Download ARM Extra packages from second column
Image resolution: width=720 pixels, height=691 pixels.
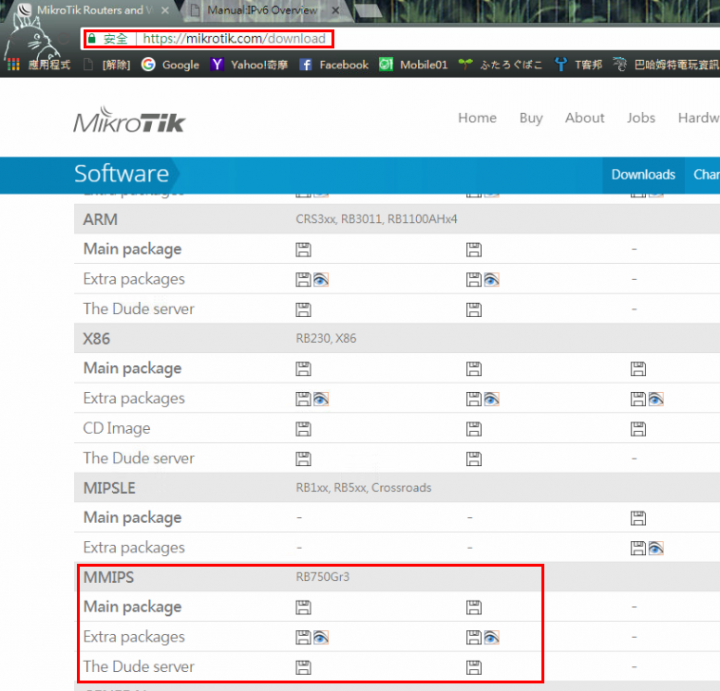click(474, 280)
